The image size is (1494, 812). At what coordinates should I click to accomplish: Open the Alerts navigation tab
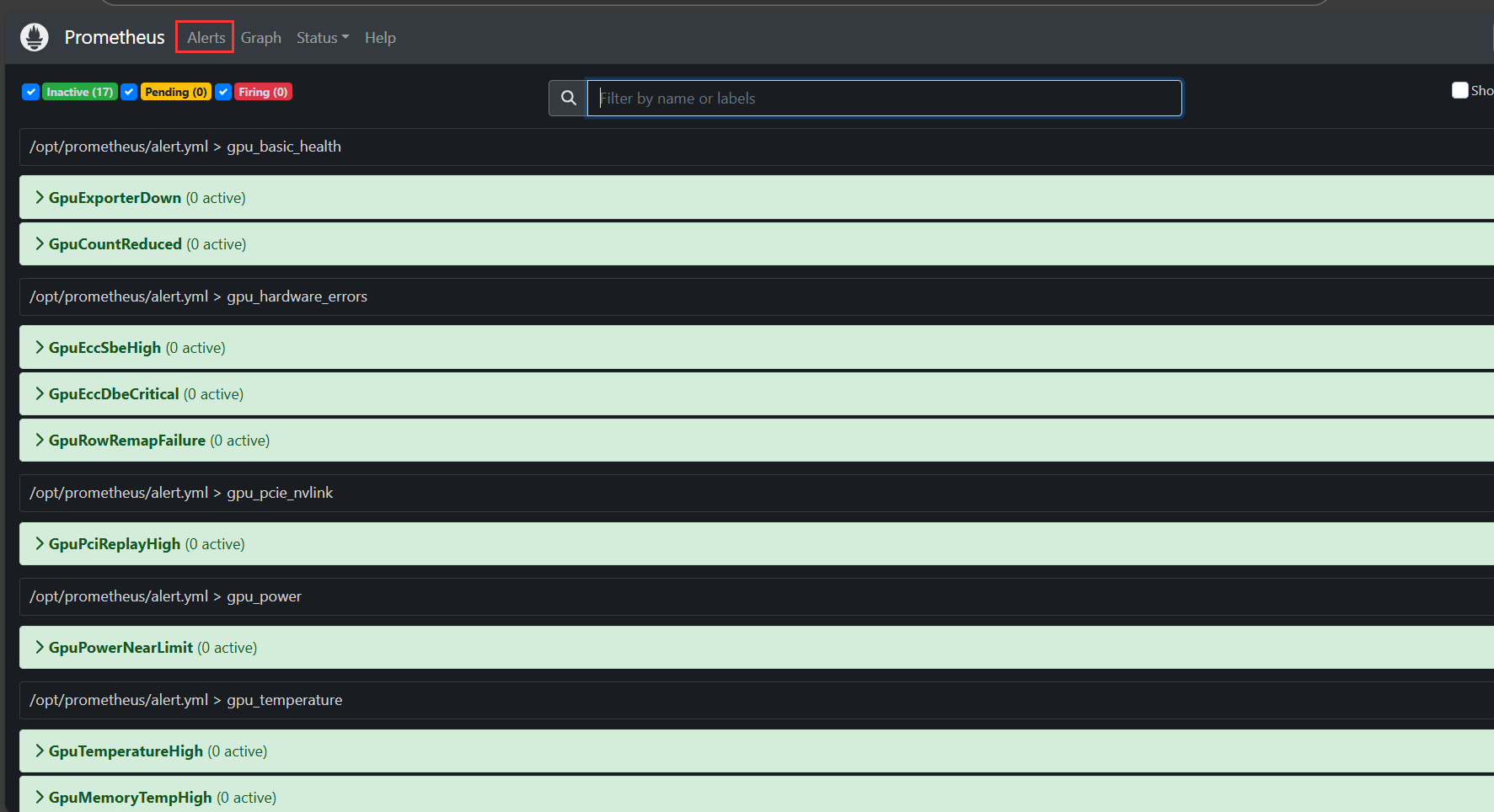206,38
